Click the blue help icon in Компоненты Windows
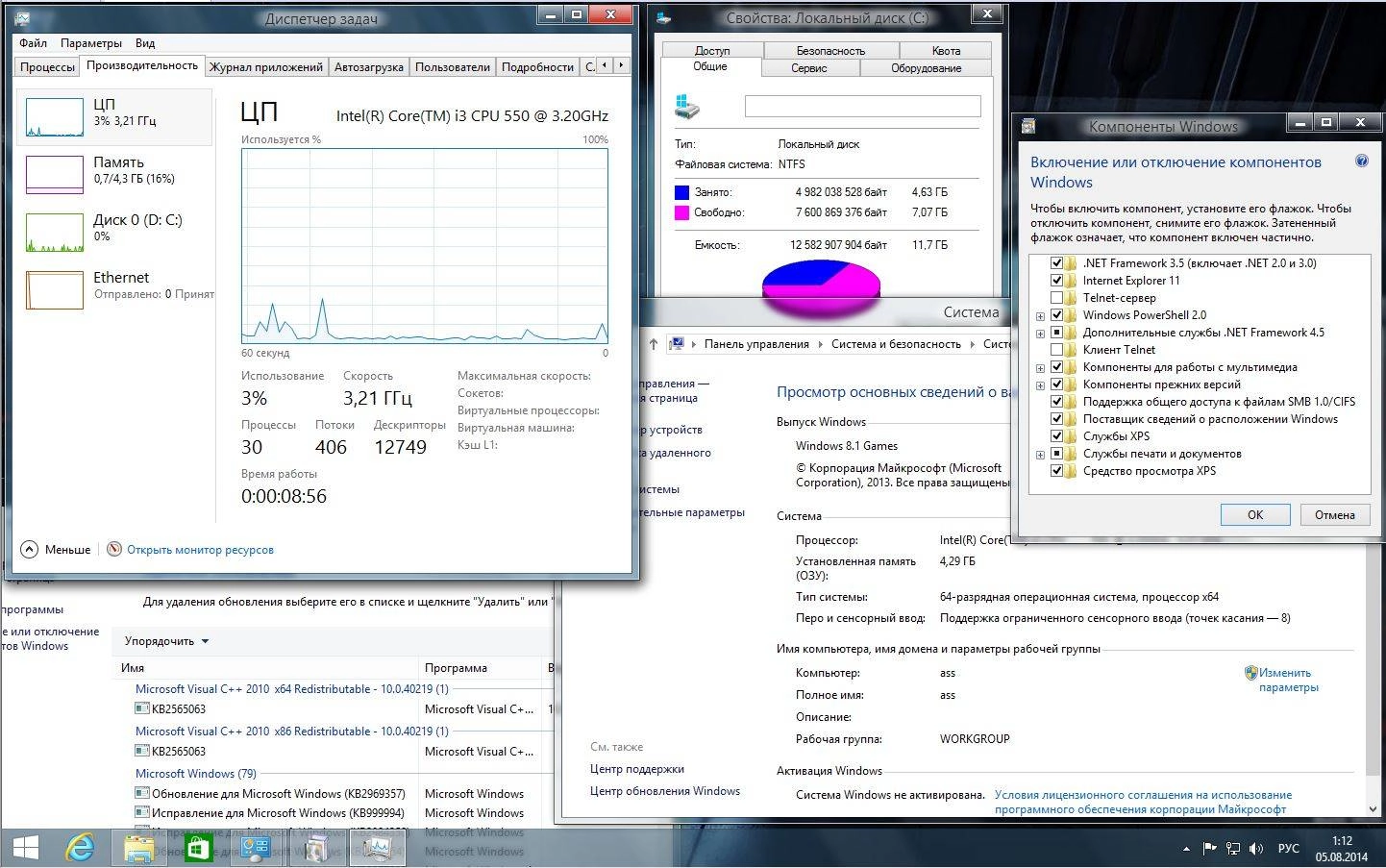 click(x=1361, y=161)
